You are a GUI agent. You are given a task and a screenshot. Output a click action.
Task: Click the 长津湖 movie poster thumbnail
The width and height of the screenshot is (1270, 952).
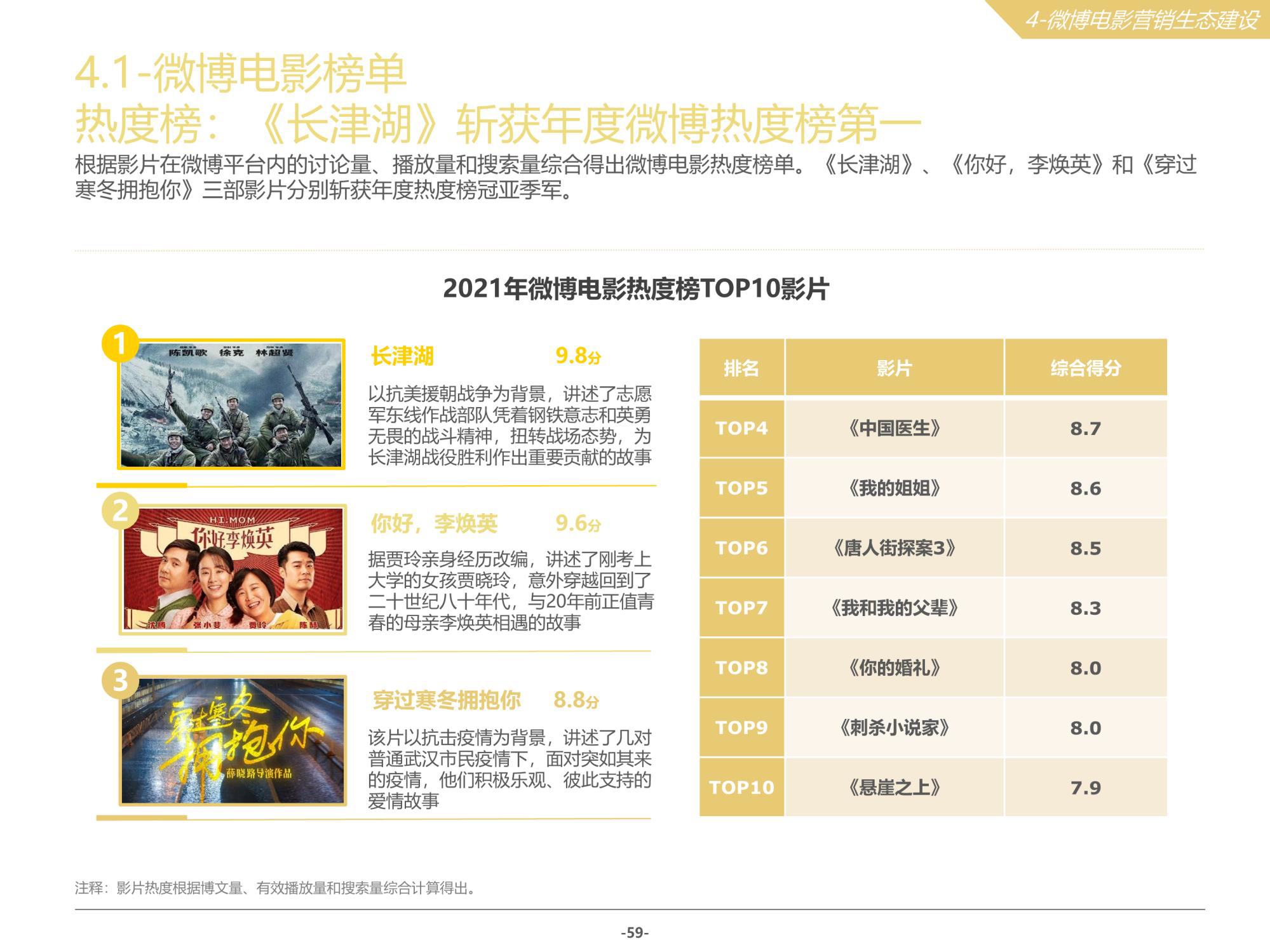click(x=231, y=405)
